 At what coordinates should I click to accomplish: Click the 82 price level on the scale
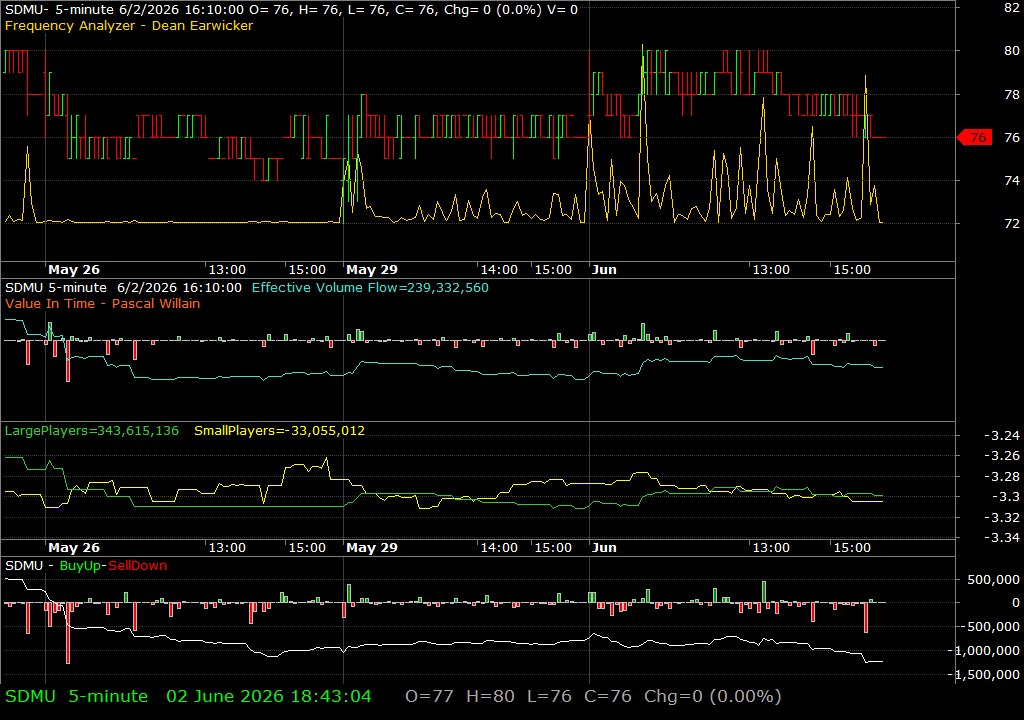[1012, 8]
